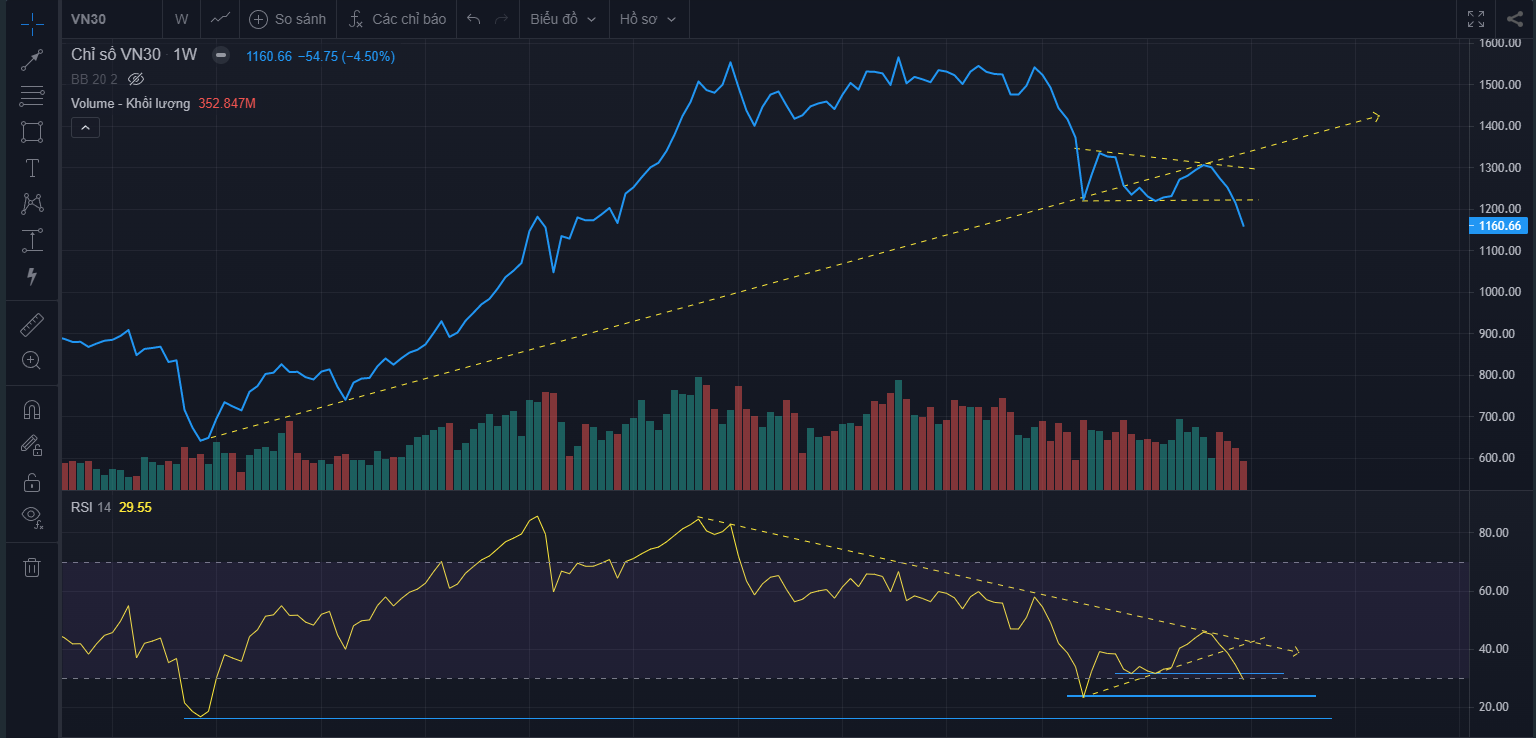Toggle magnet mode for drawings

click(32, 409)
